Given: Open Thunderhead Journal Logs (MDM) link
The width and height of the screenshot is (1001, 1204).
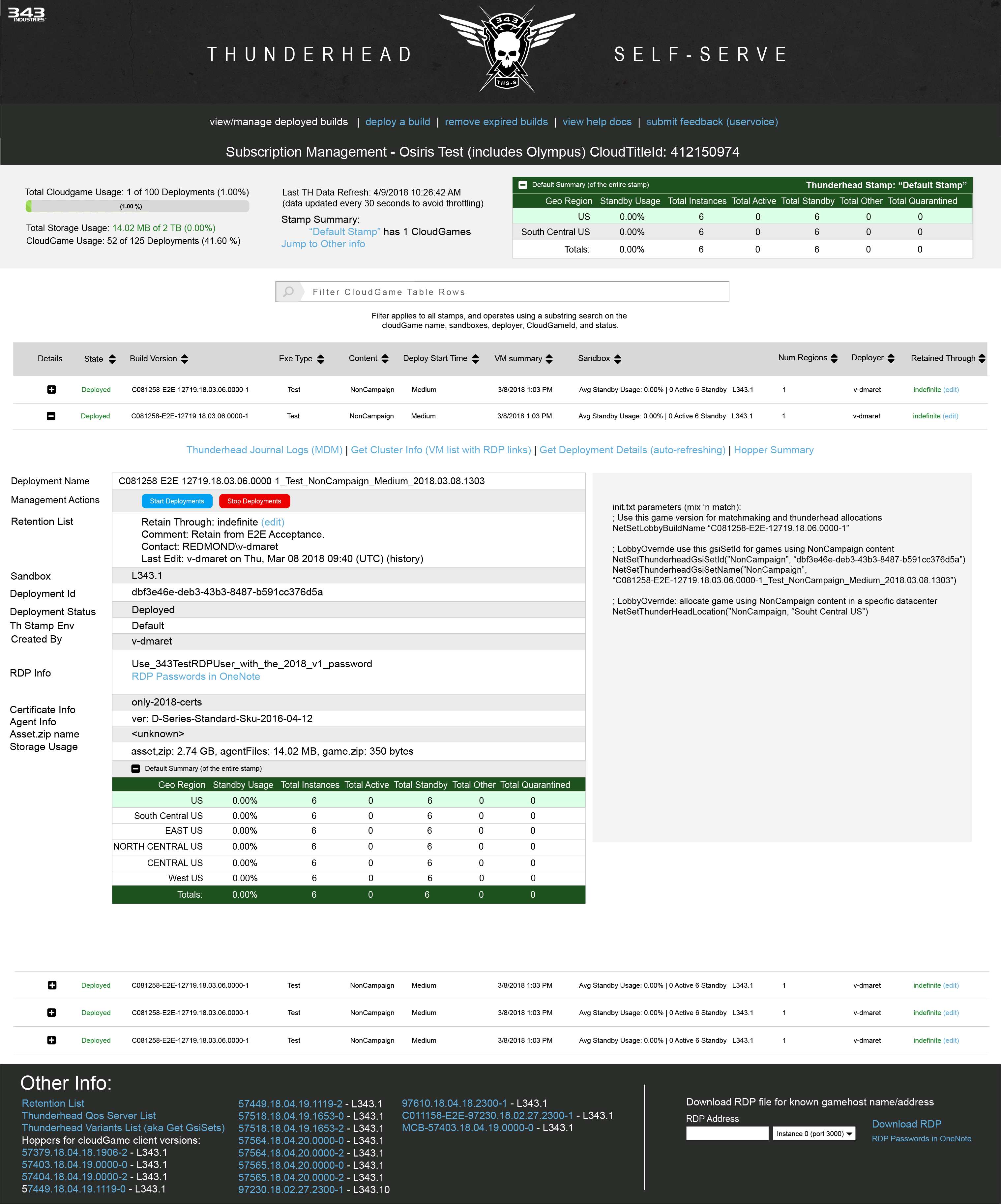Looking at the screenshot, I should coord(264,450).
